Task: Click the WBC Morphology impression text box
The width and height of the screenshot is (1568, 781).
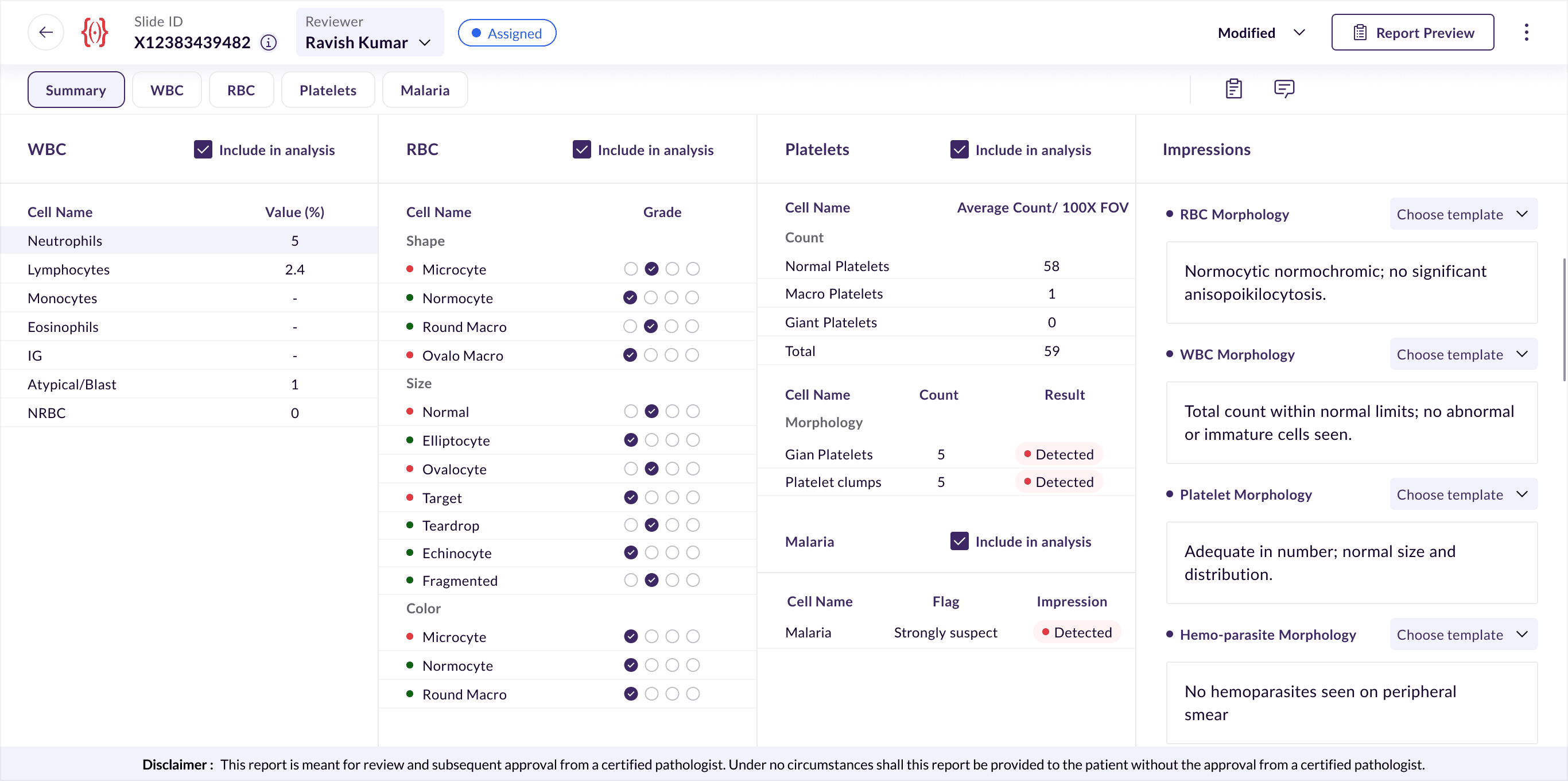Action: click(1351, 423)
